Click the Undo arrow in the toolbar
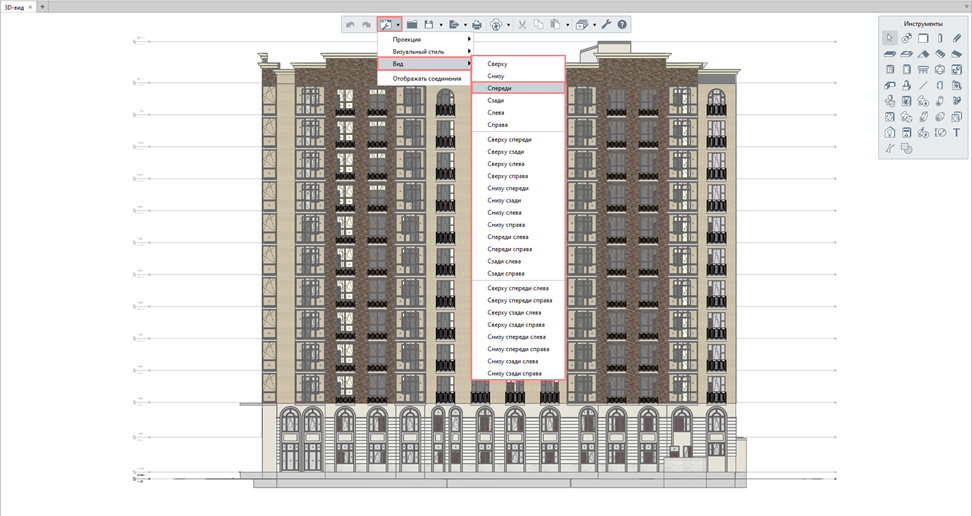The height and width of the screenshot is (516, 972). coord(350,25)
